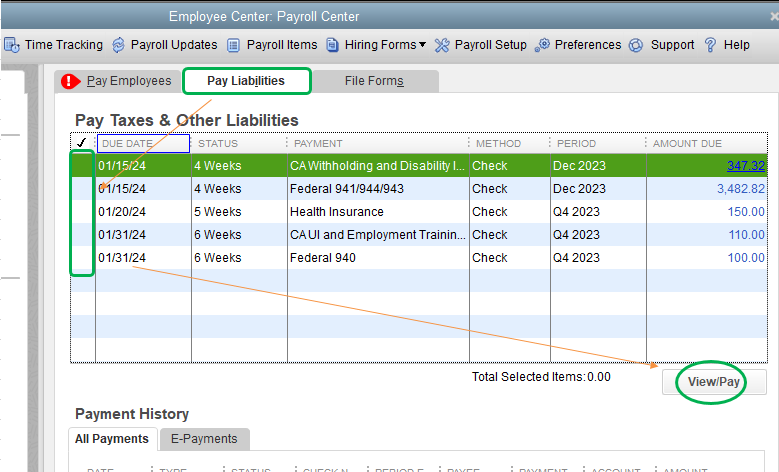The image size is (779, 472).
Task: Select the All Payments history tab
Action: [112, 439]
